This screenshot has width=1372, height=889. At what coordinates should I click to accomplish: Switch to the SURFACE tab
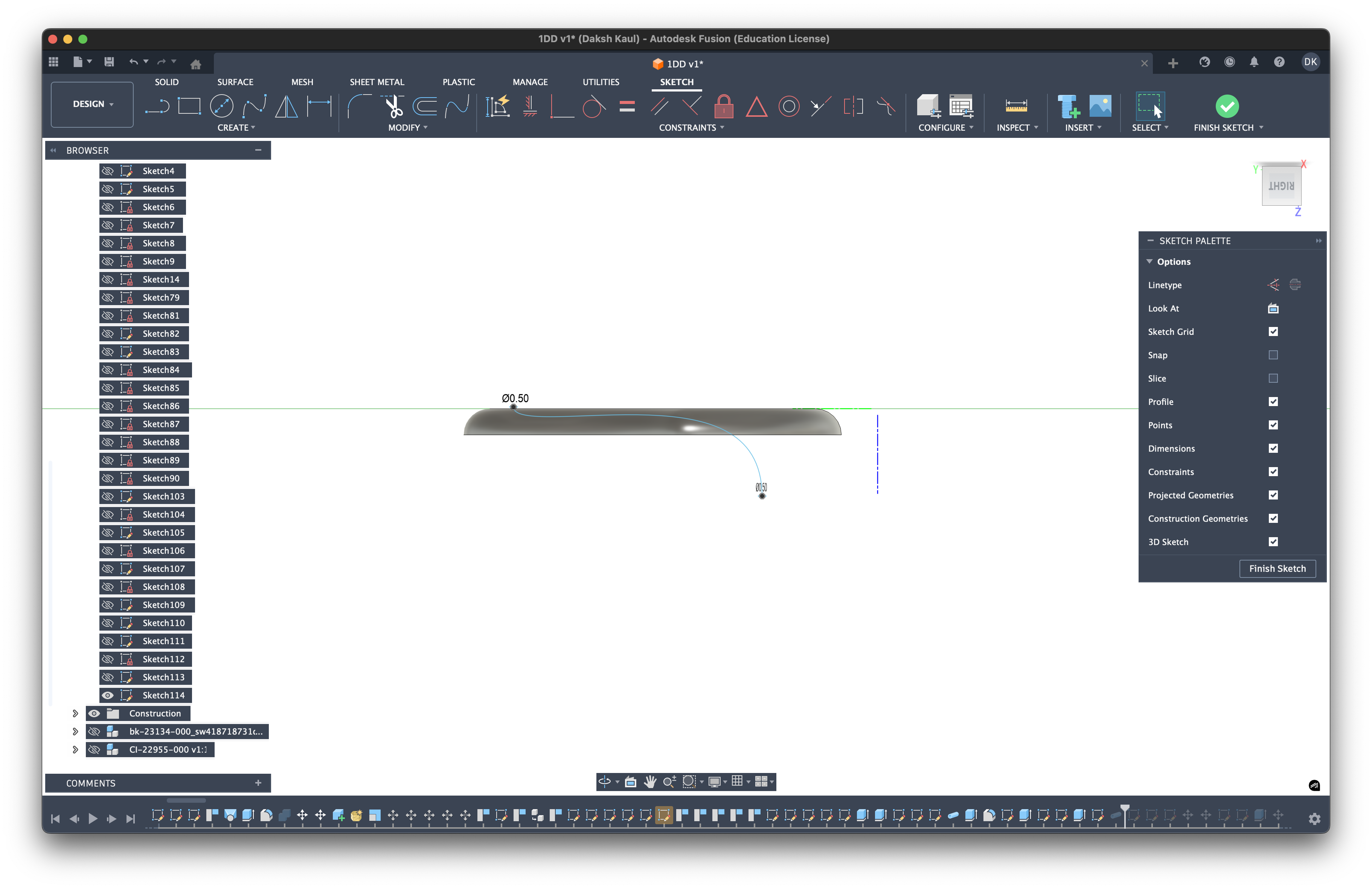pos(235,82)
